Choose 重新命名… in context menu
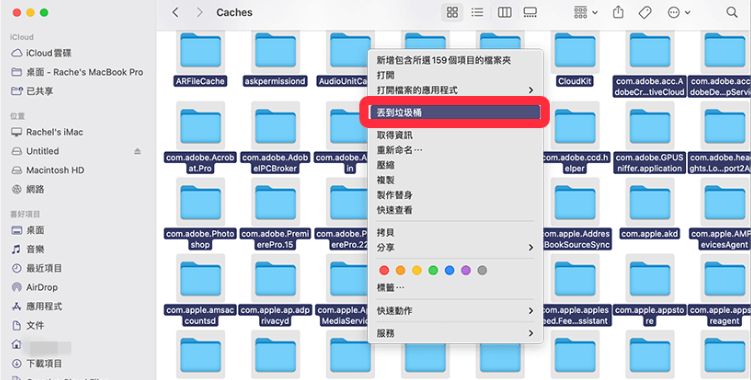Viewport: 751px width, 380px height. [x=455, y=150]
